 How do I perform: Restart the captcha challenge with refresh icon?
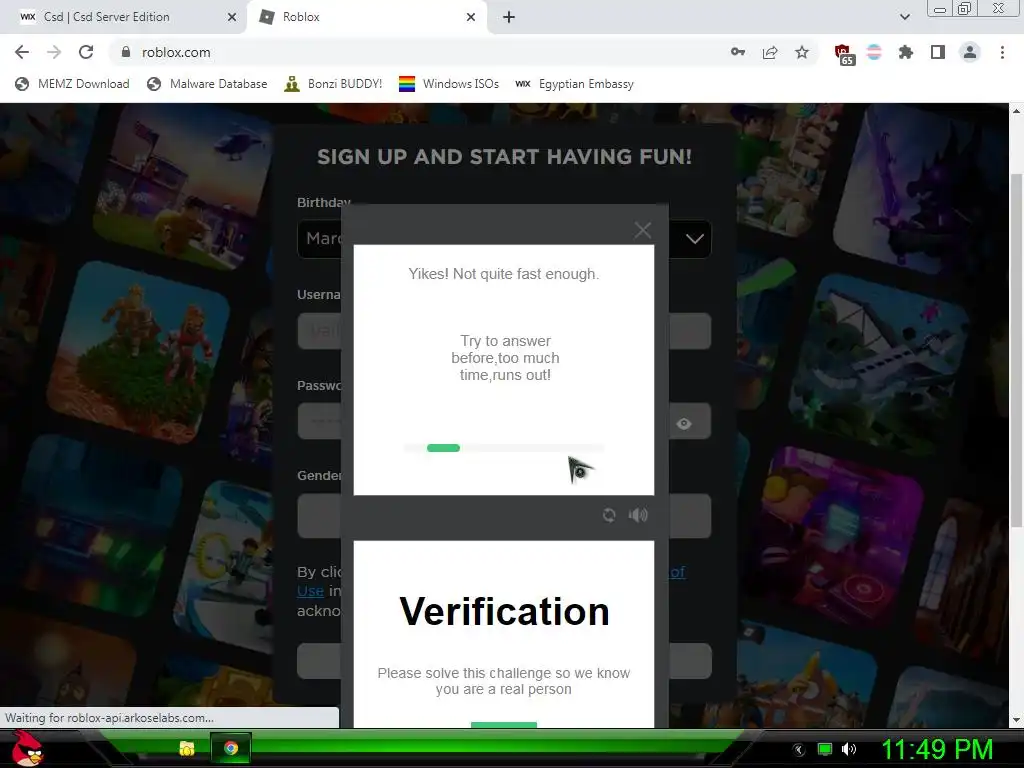pos(609,515)
